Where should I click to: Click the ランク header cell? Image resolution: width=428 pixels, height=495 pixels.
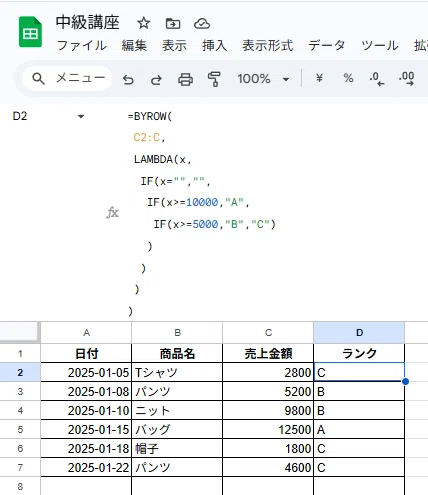tap(359, 353)
